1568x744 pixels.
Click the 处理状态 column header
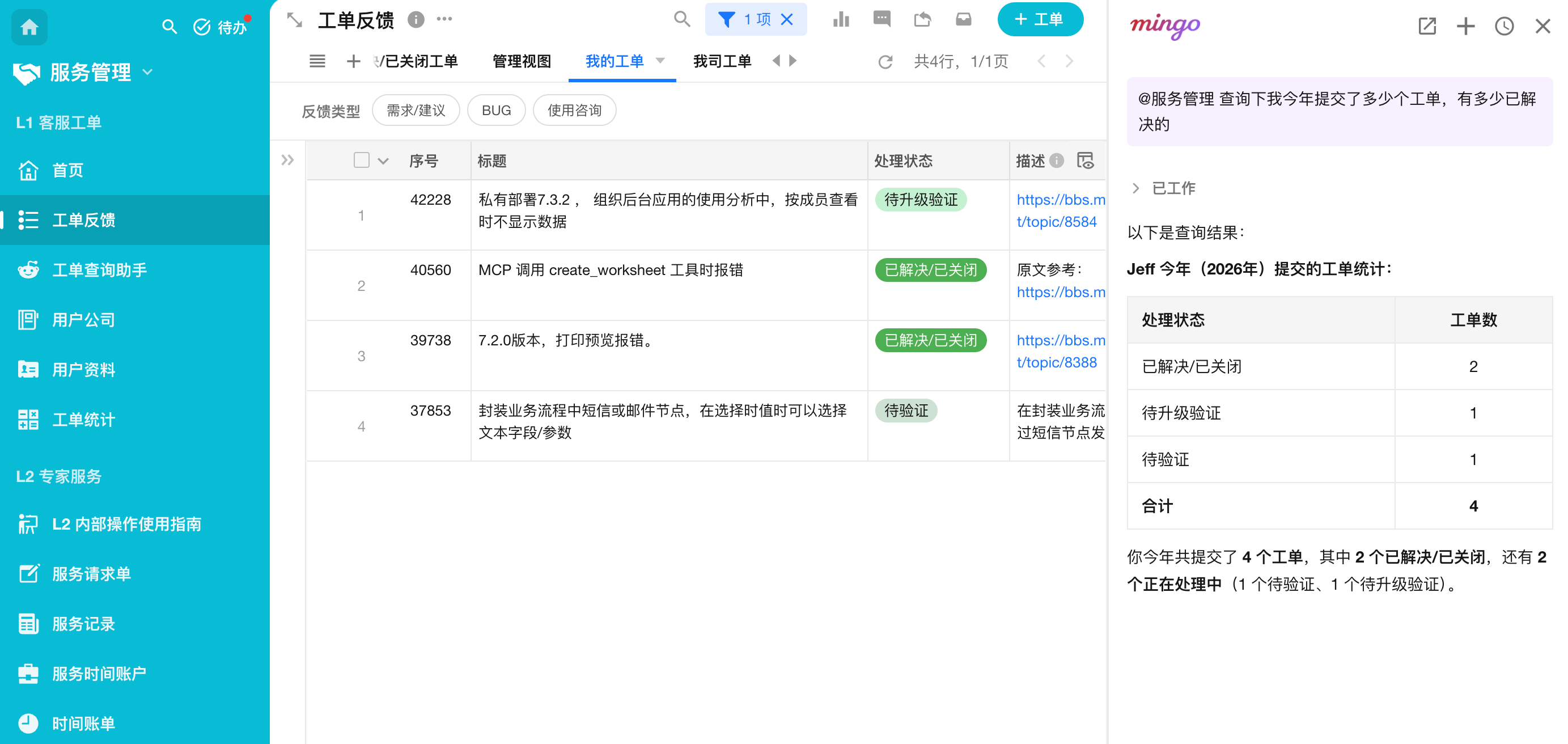[x=938, y=160]
